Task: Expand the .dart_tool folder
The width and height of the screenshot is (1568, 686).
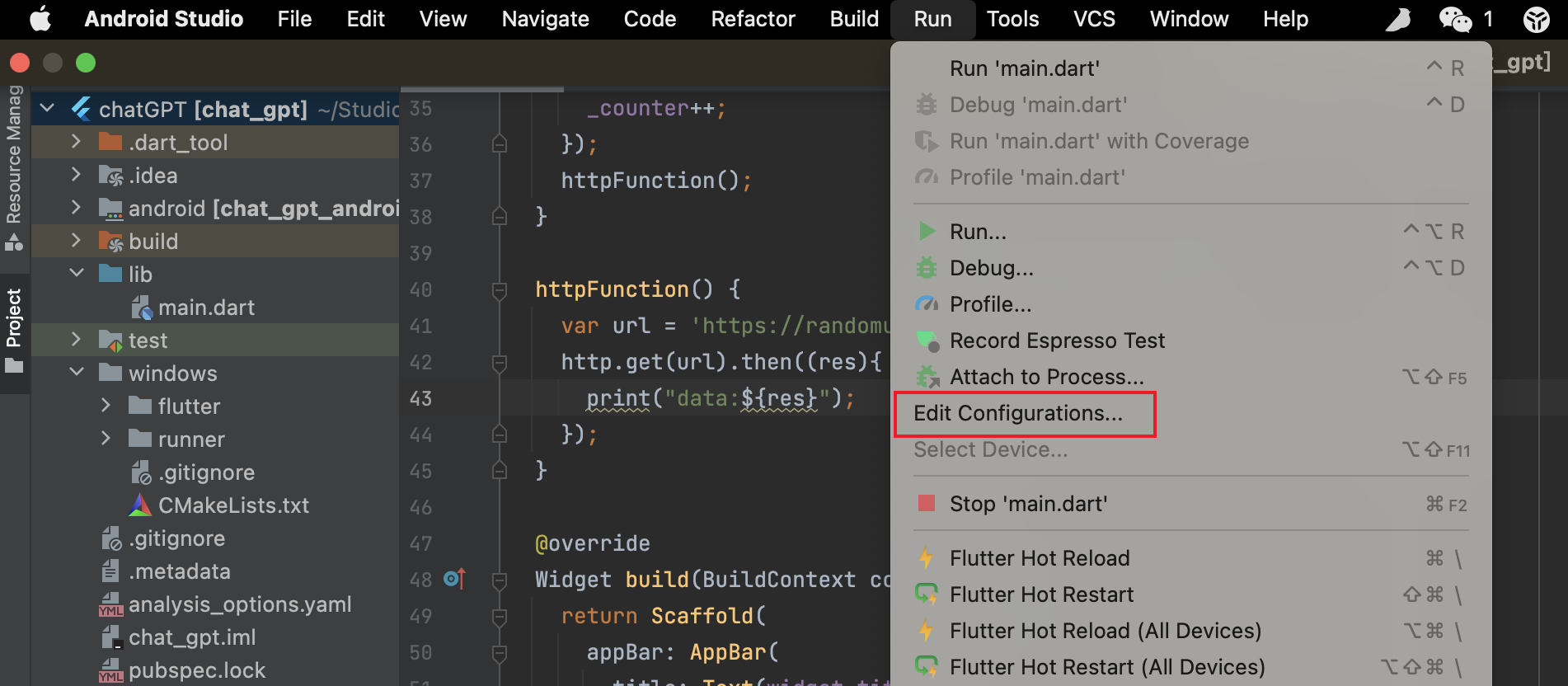Action: click(x=76, y=141)
